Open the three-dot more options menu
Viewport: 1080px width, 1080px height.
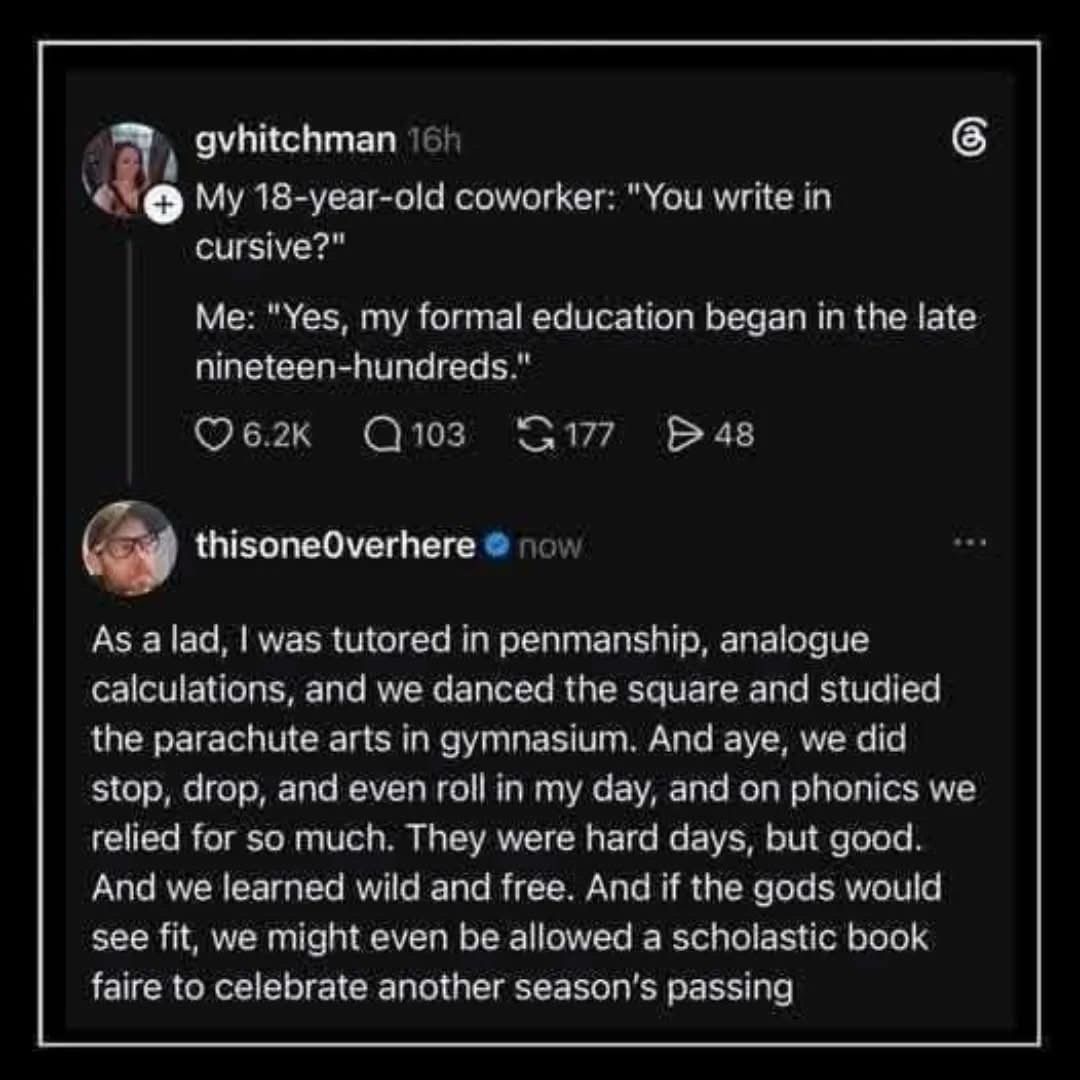pyautogui.click(x=970, y=543)
